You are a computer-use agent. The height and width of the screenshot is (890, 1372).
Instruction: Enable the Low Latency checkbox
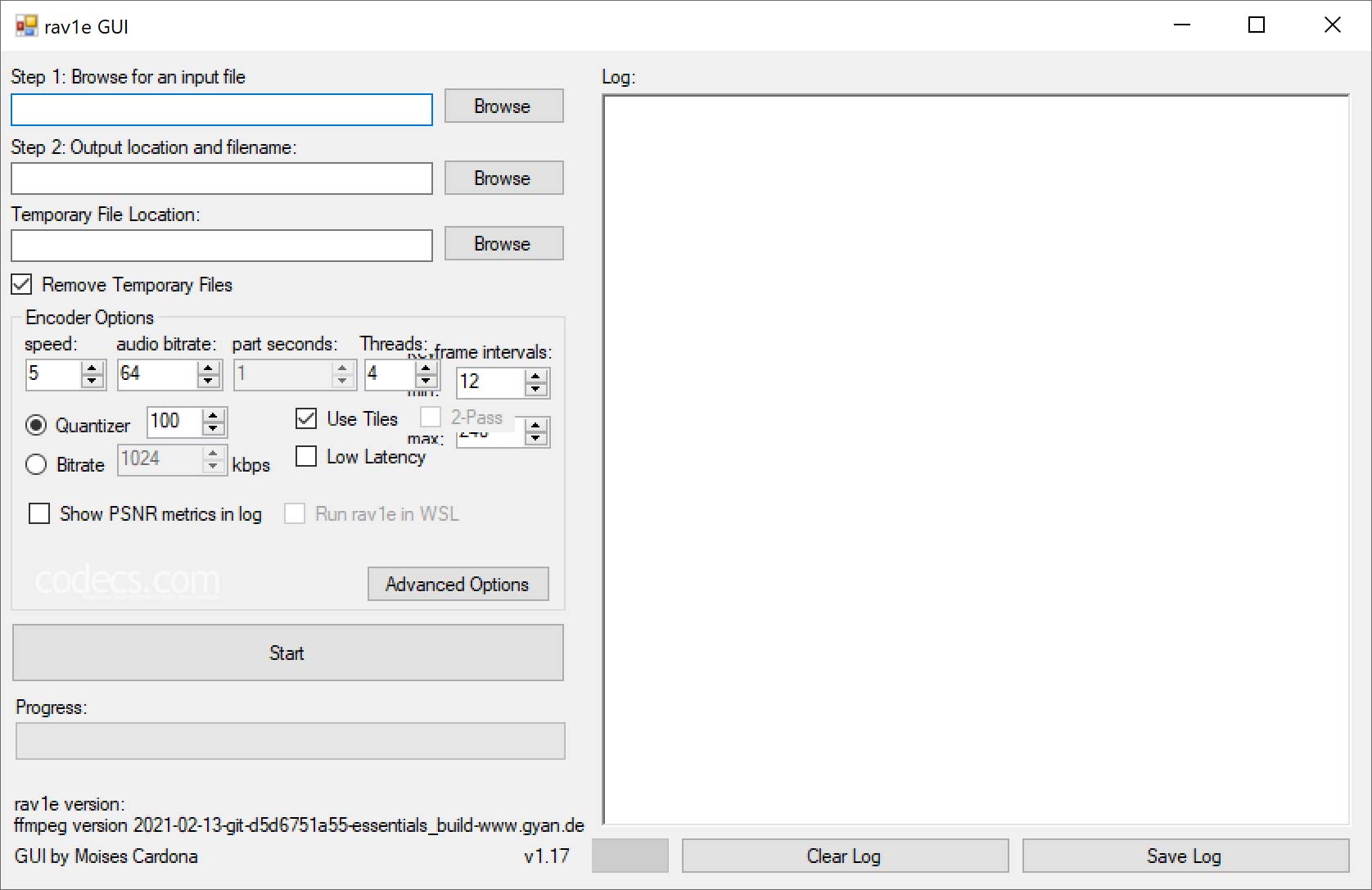point(306,457)
